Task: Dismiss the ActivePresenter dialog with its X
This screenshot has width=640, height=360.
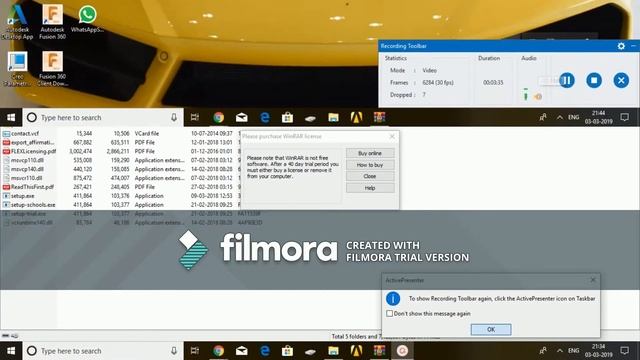Action: tap(593, 280)
